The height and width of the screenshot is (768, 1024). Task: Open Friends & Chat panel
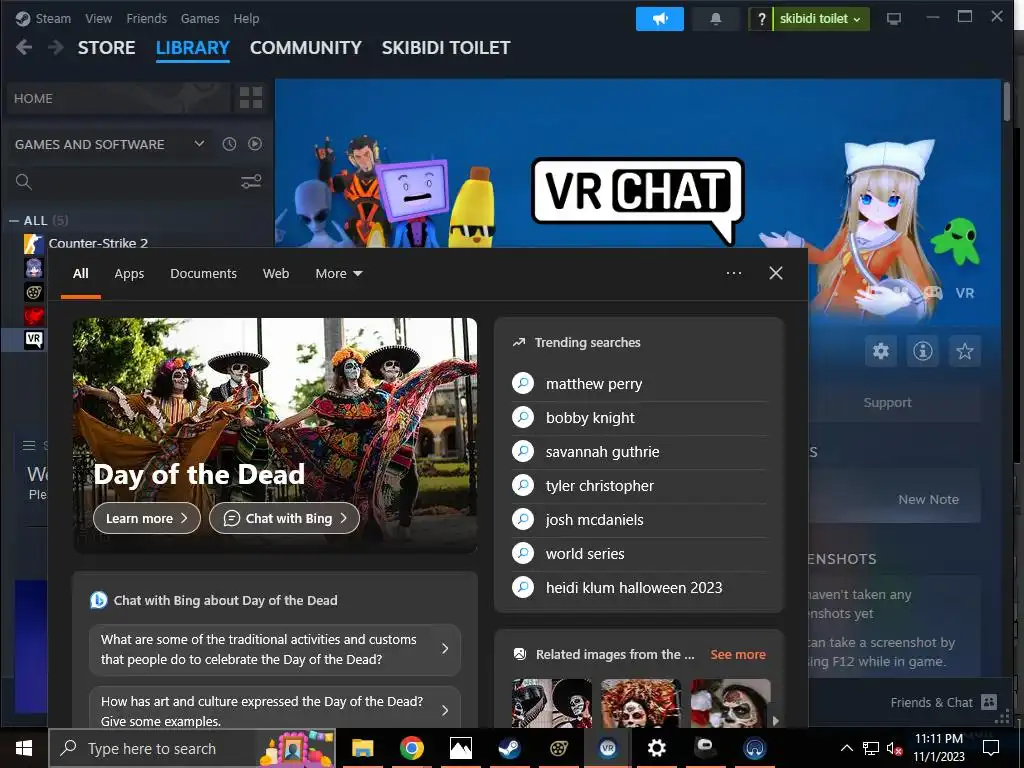(x=943, y=703)
